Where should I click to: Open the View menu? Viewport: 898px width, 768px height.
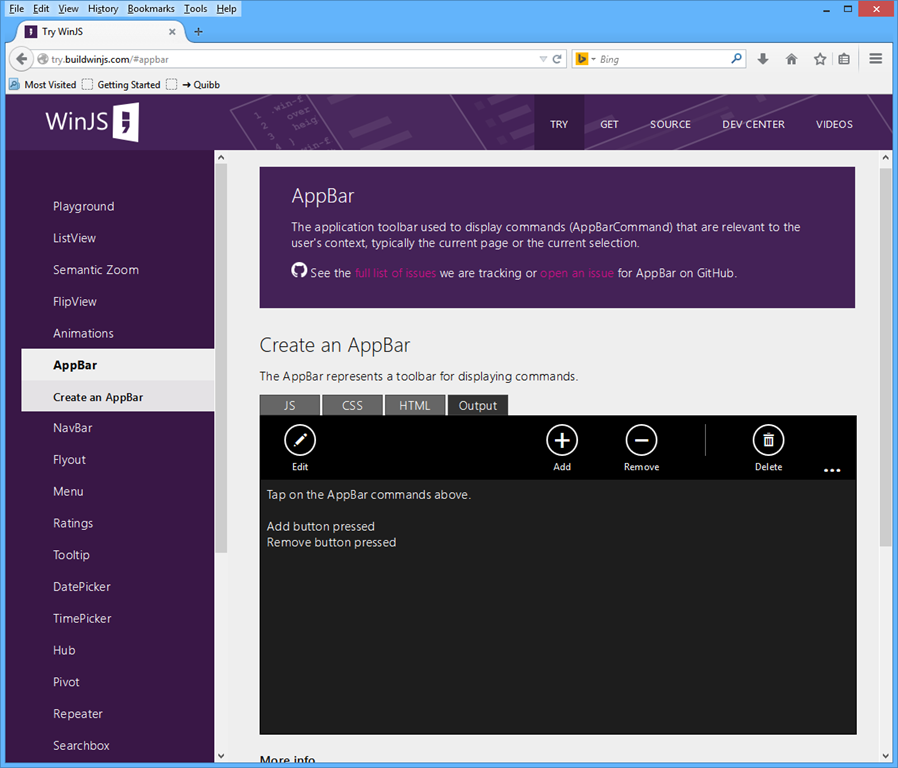point(68,9)
